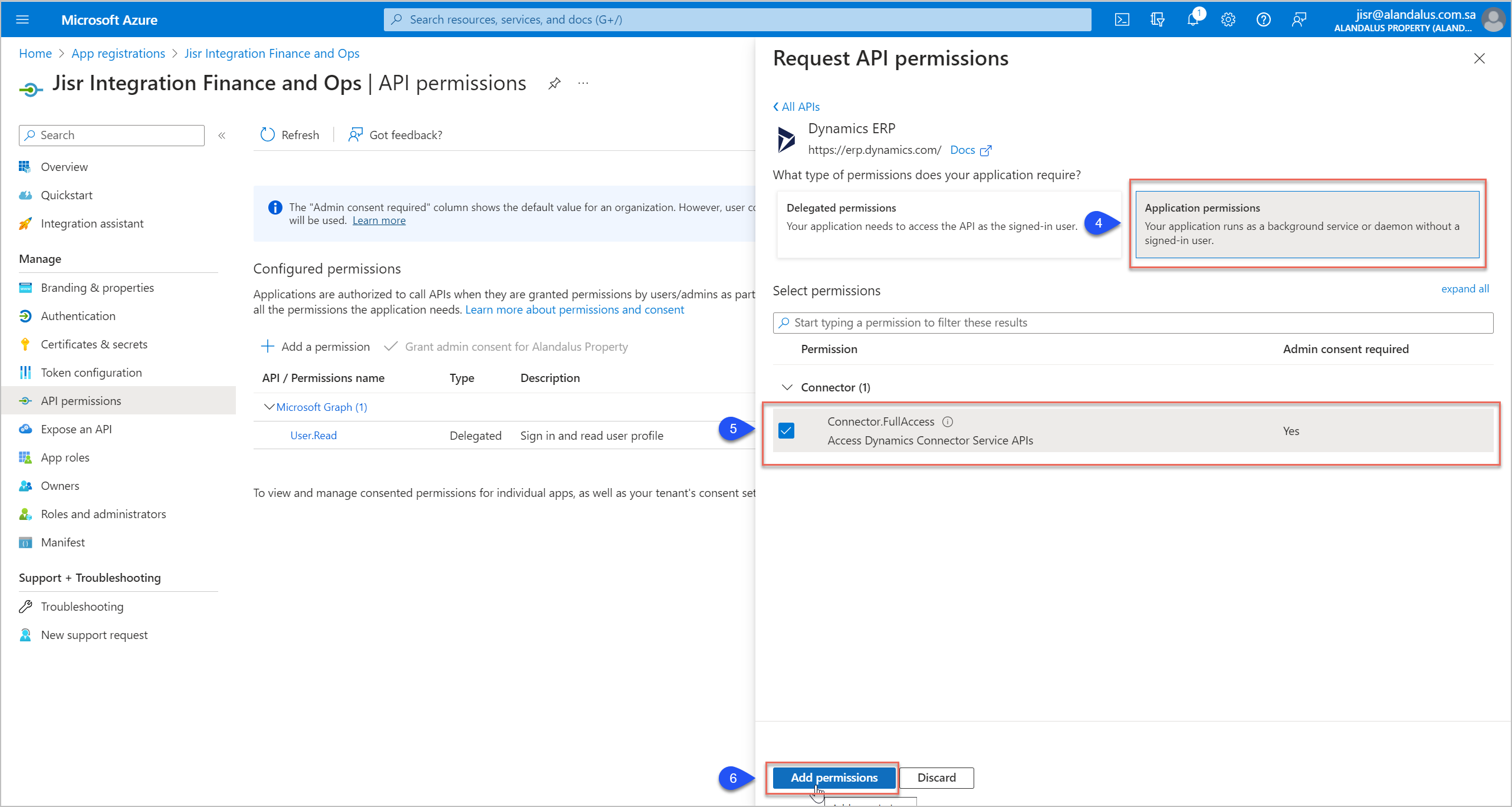Open the Cloud Shell icon in the top bar

1122,19
